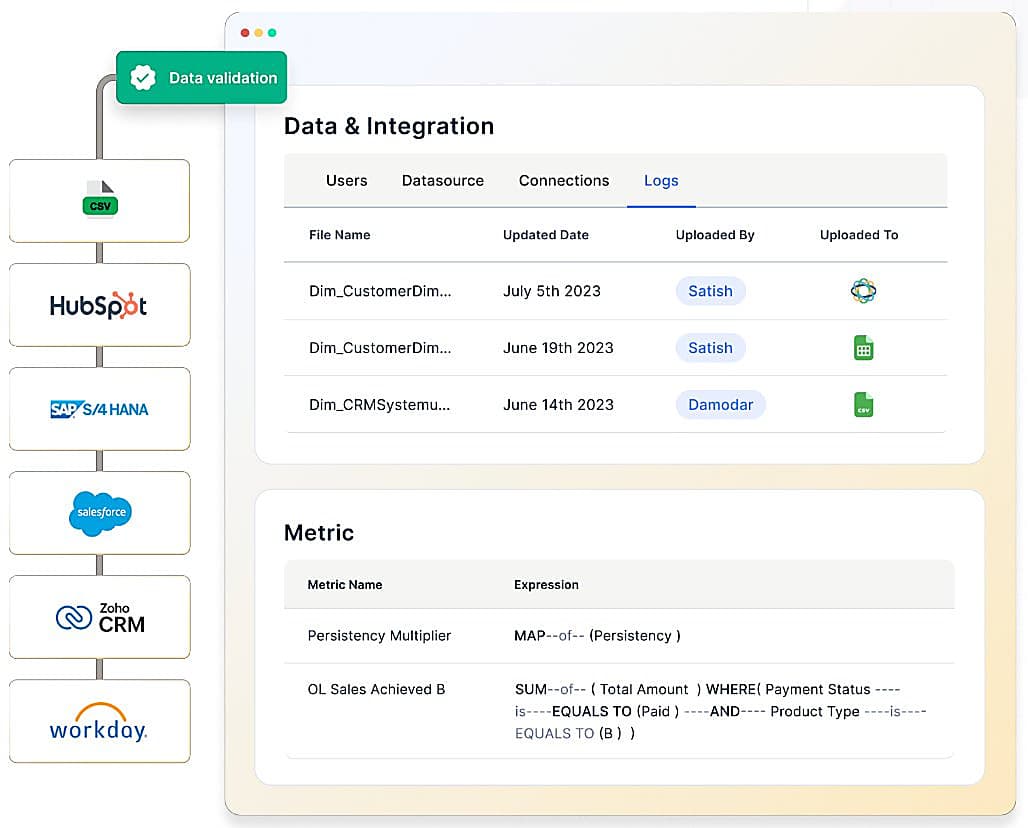Image resolution: width=1028 pixels, height=828 pixels.
Task: Click the green CSV file icon in June 14th row
Action: (x=863, y=404)
